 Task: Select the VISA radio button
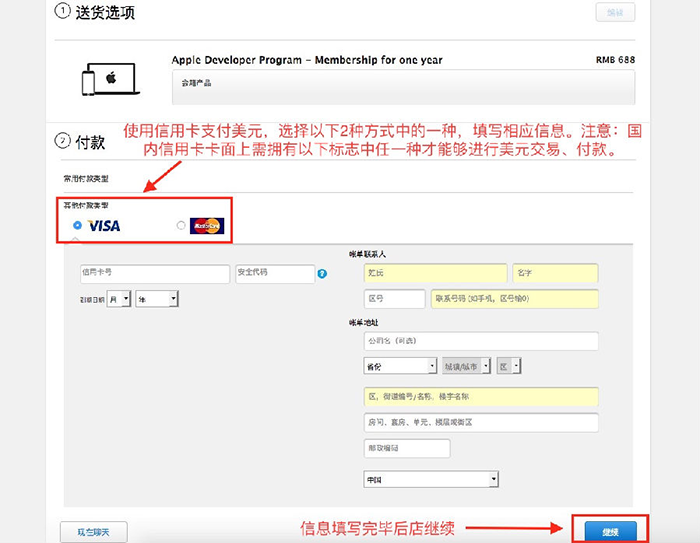[77, 226]
